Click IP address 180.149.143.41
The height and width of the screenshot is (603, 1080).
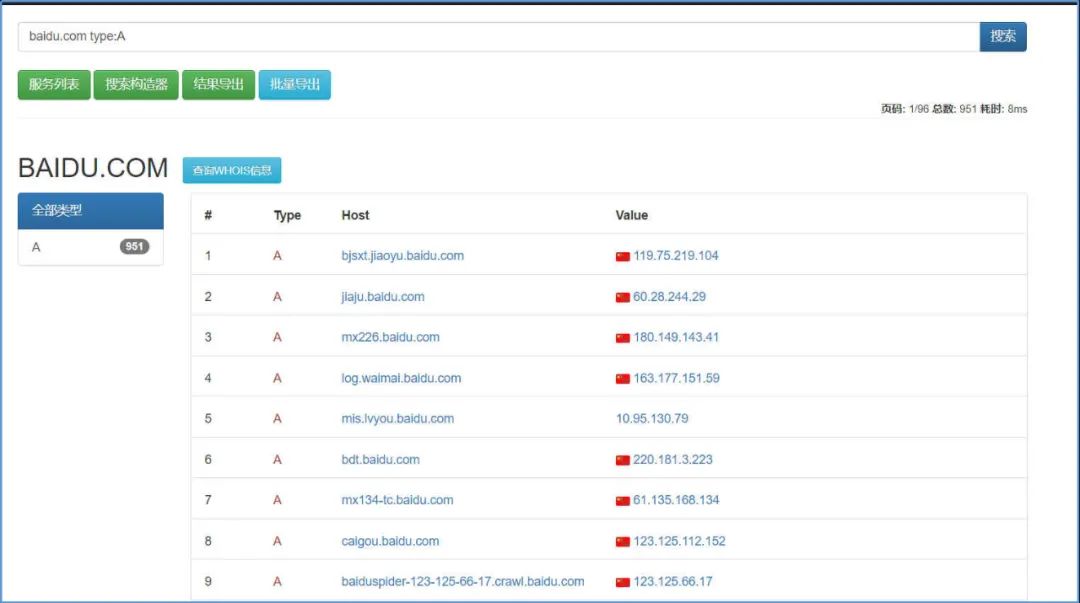[x=676, y=337]
